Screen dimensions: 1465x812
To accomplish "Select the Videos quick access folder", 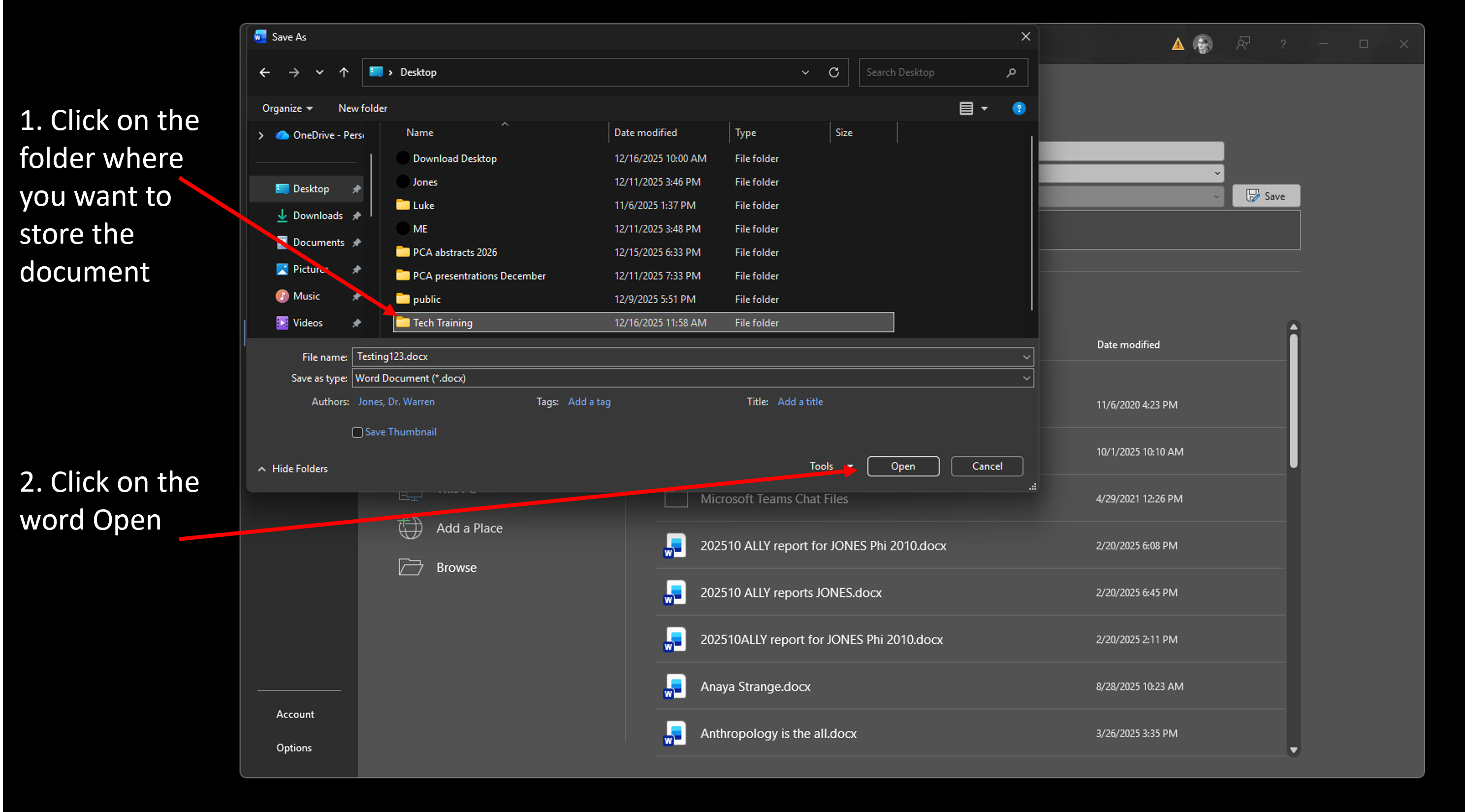I will click(x=307, y=322).
